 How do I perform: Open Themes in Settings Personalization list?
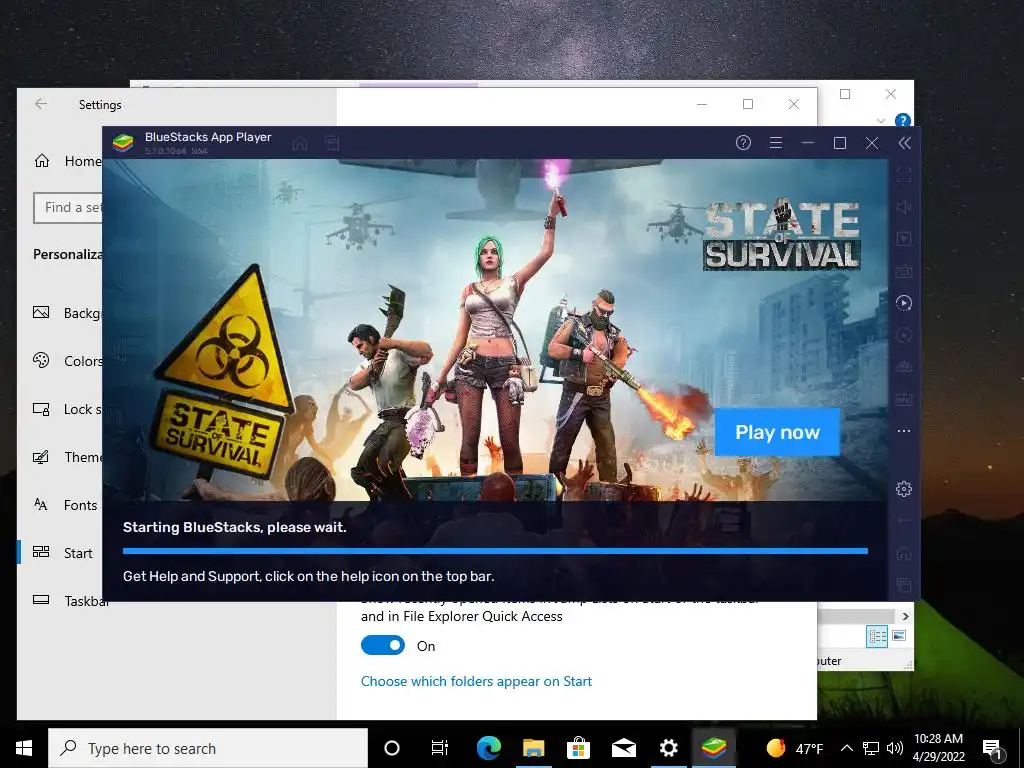click(68, 456)
